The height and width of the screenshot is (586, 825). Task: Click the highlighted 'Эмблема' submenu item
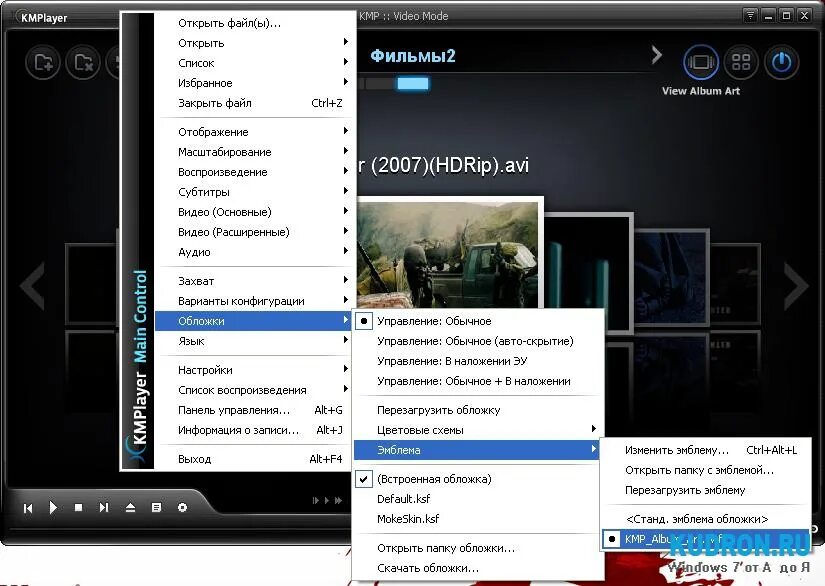(478, 450)
